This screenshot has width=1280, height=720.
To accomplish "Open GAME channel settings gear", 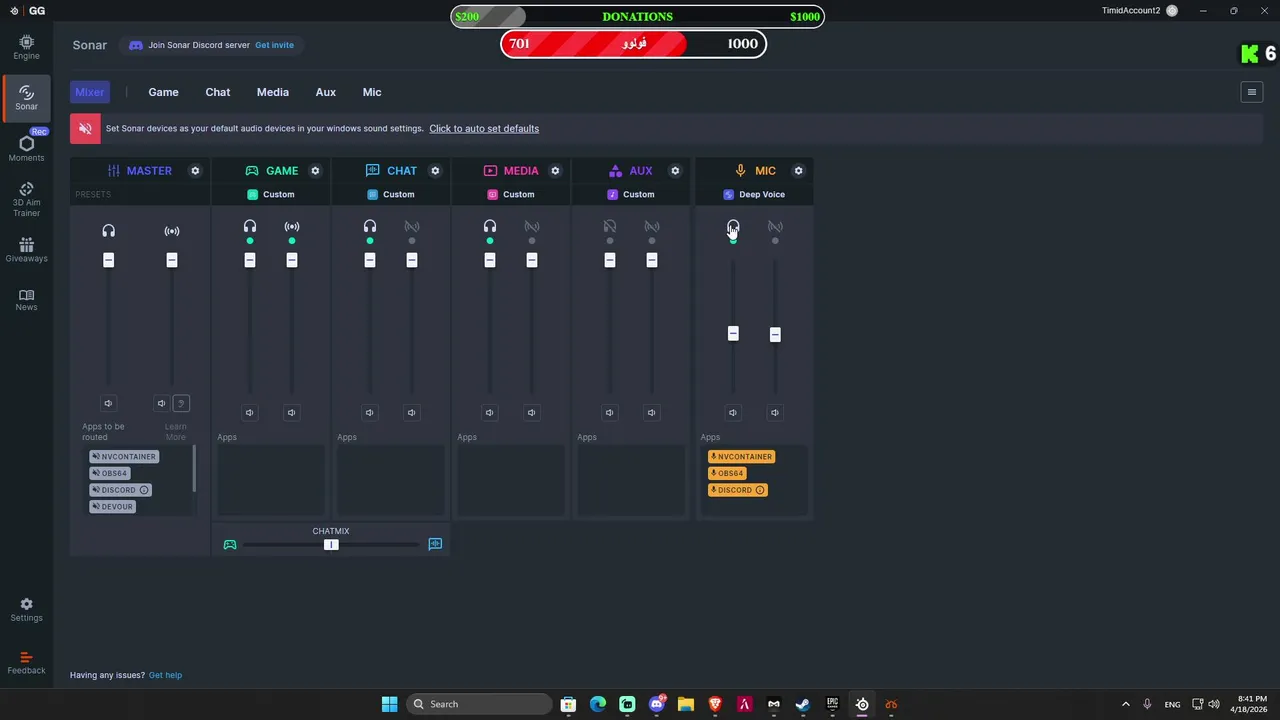I will pos(315,171).
